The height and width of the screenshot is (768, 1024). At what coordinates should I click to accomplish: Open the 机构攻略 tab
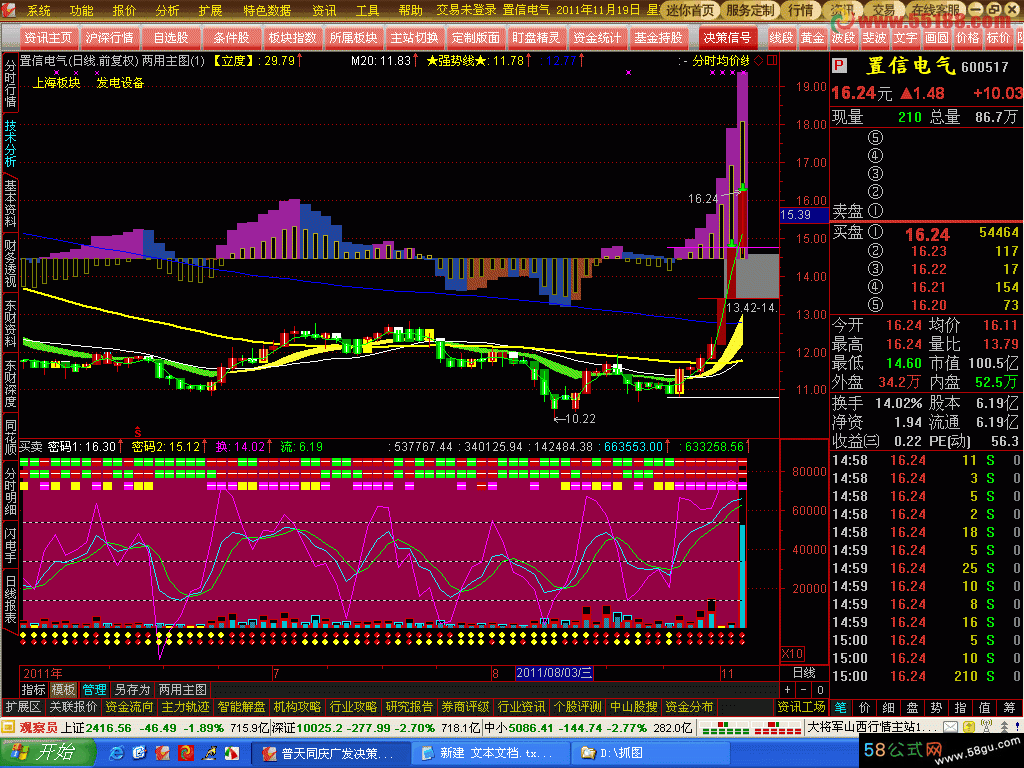coord(297,707)
